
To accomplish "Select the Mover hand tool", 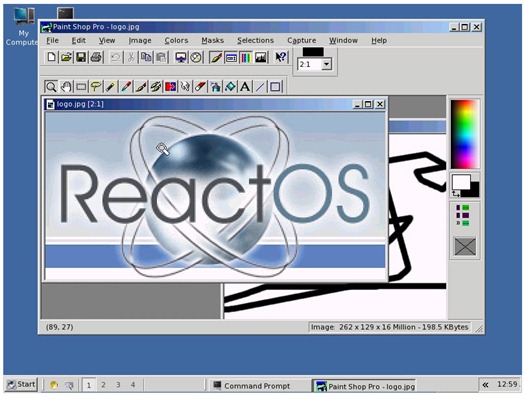I will click(x=66, y=87).
